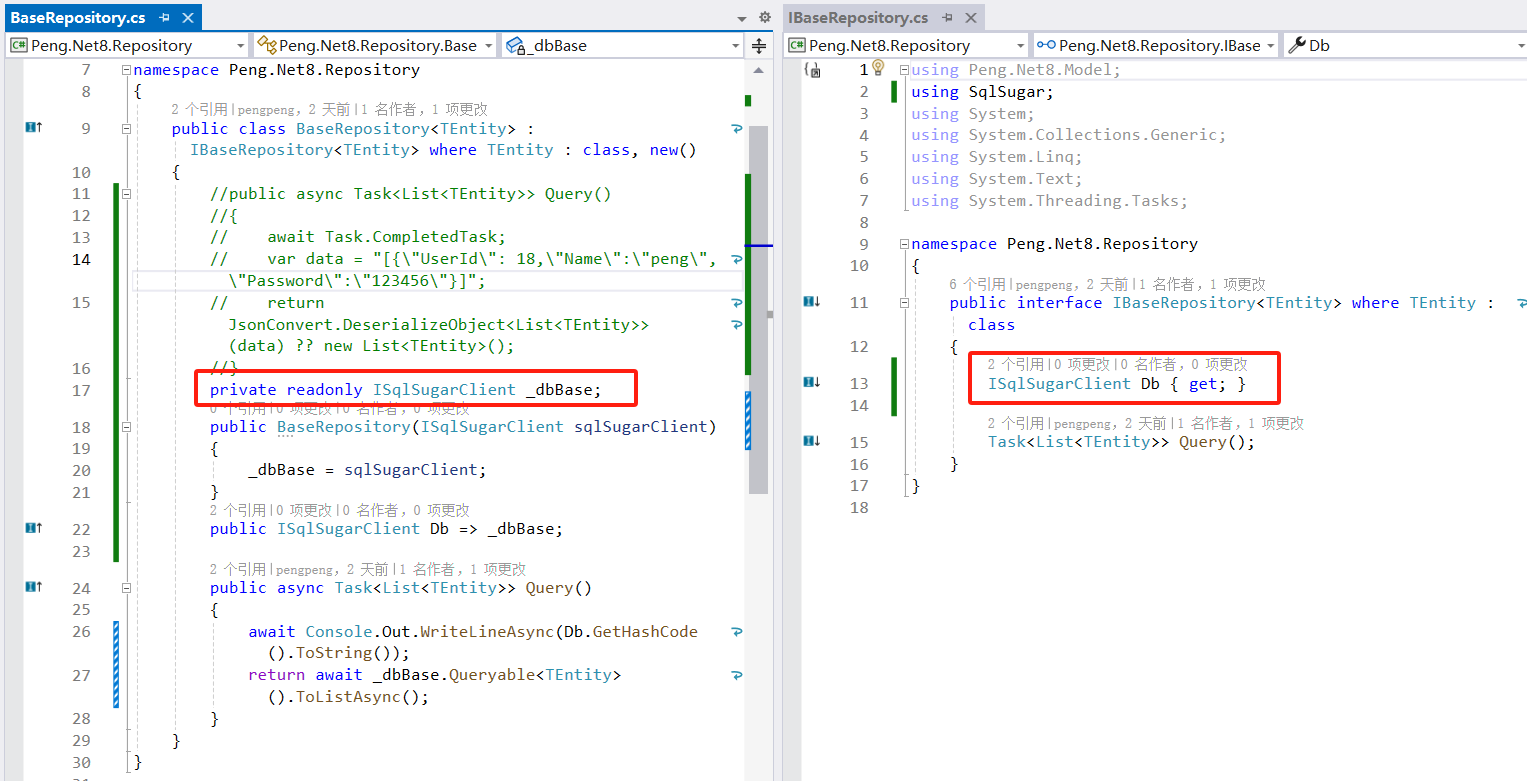1527x781 pixels.
Task: Open the lightbulb quick actions on line 1
Action: pos(878,68)
